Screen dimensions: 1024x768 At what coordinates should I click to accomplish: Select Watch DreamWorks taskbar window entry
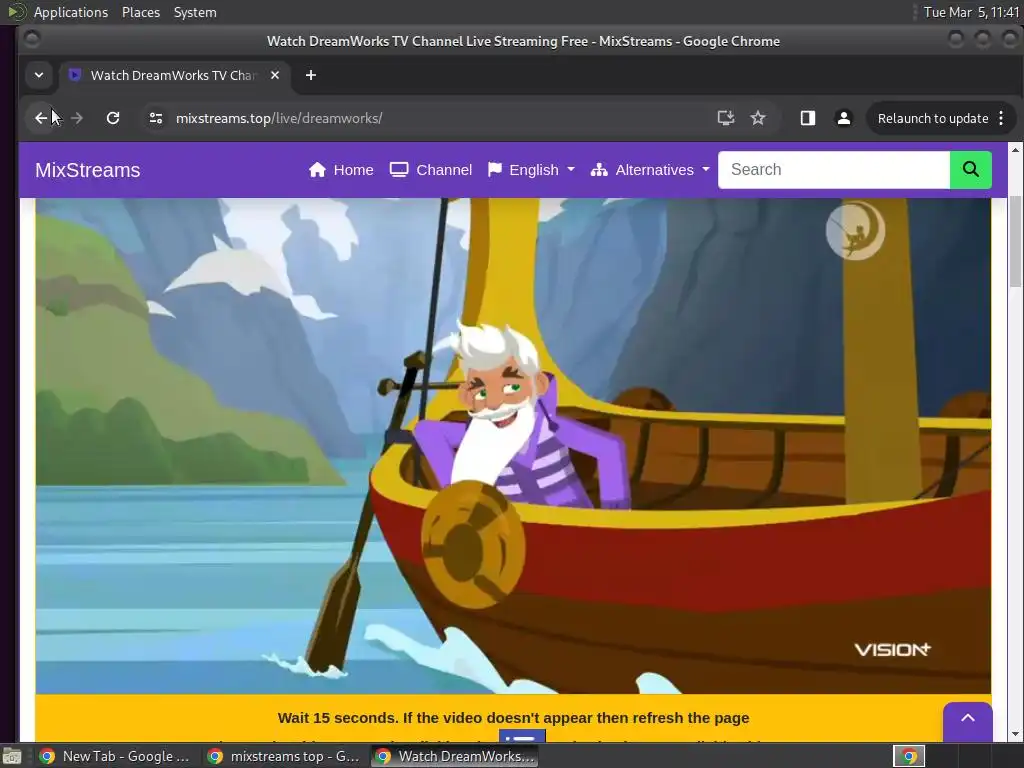pos(455,756)
